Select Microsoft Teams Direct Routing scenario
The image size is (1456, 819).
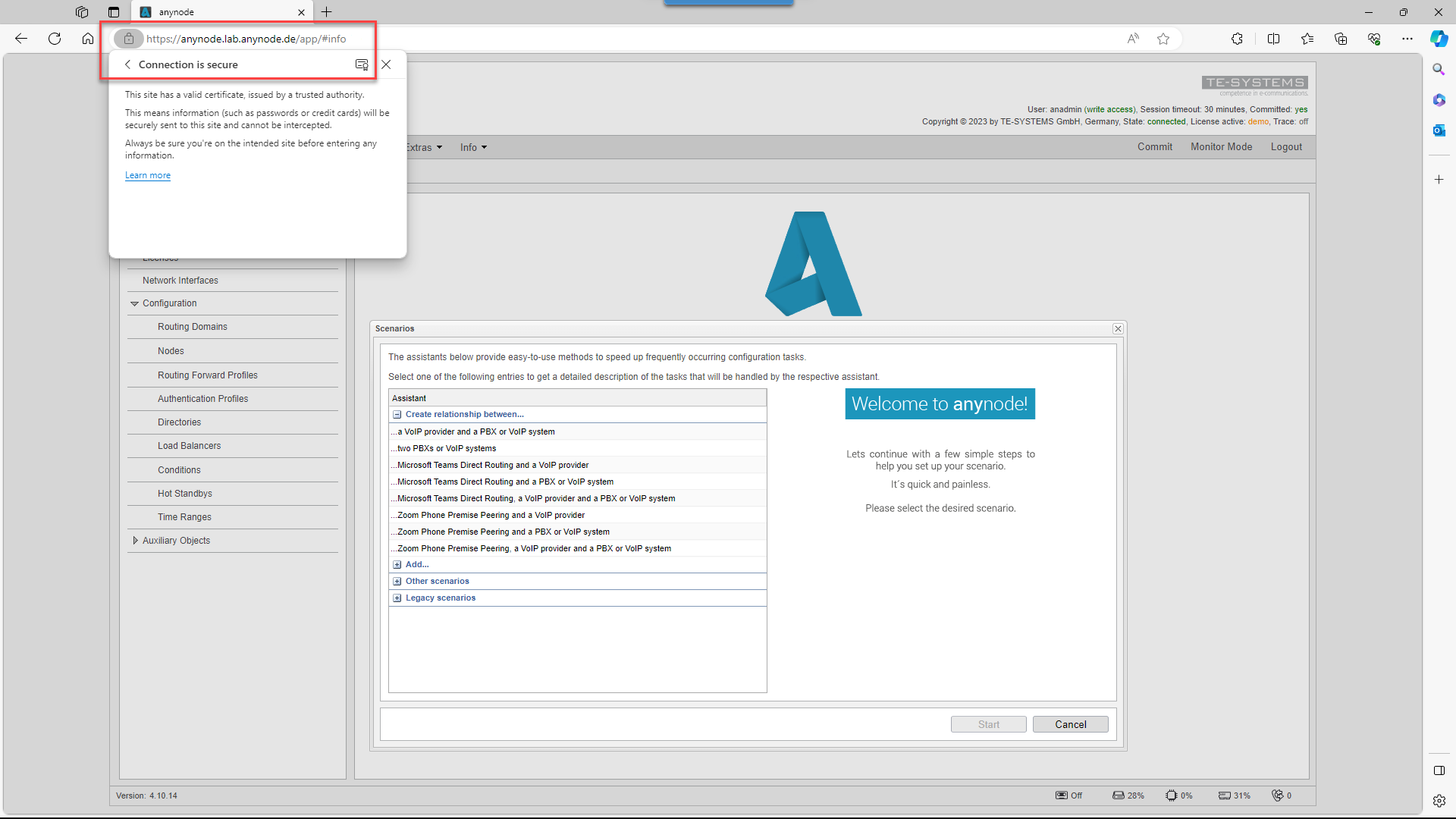(x=493, y=464)
